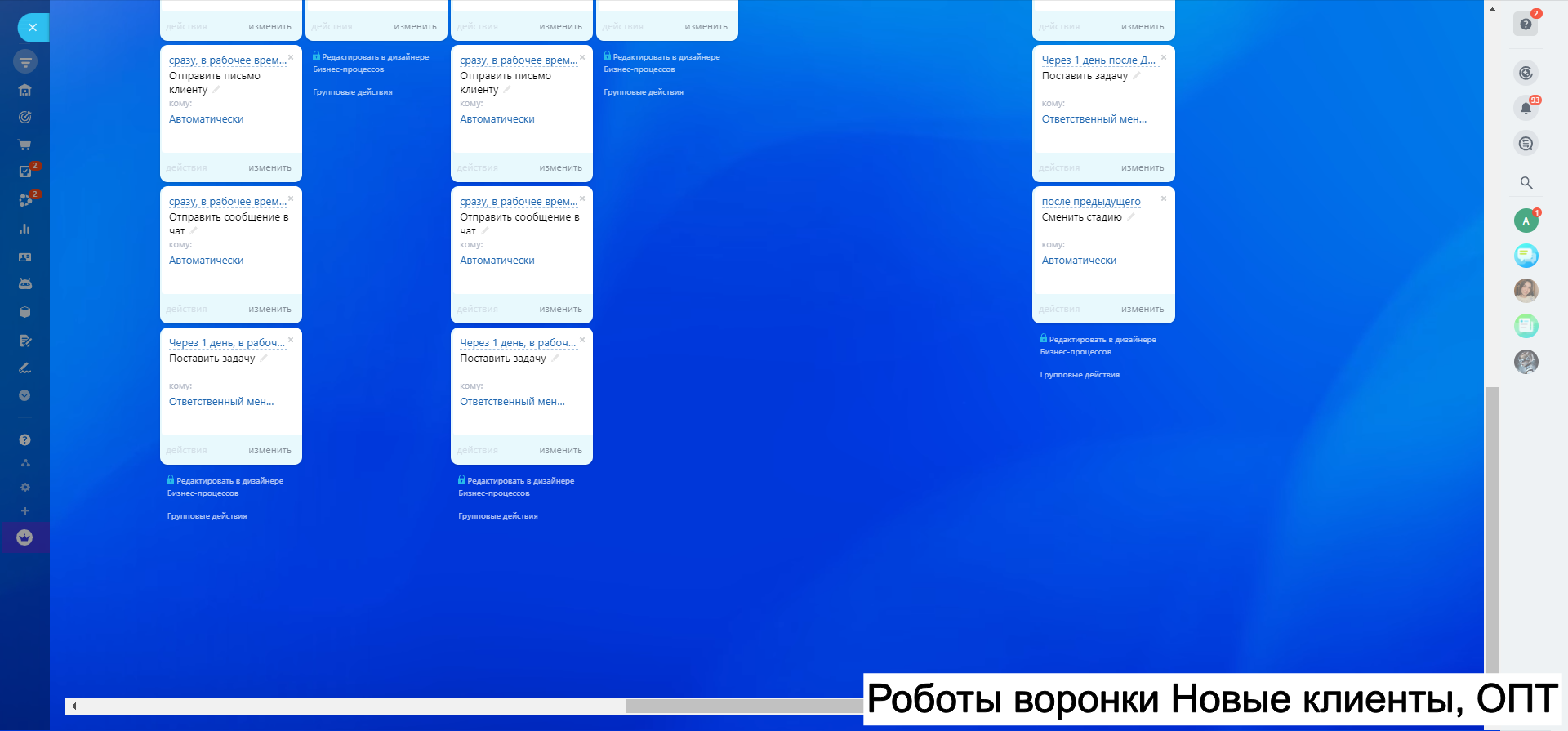Click Групповые действия below the Сменить стадию card
Image resolution: width=1568 pixels, height=731 pixels.
click(x=1080, y=375)
